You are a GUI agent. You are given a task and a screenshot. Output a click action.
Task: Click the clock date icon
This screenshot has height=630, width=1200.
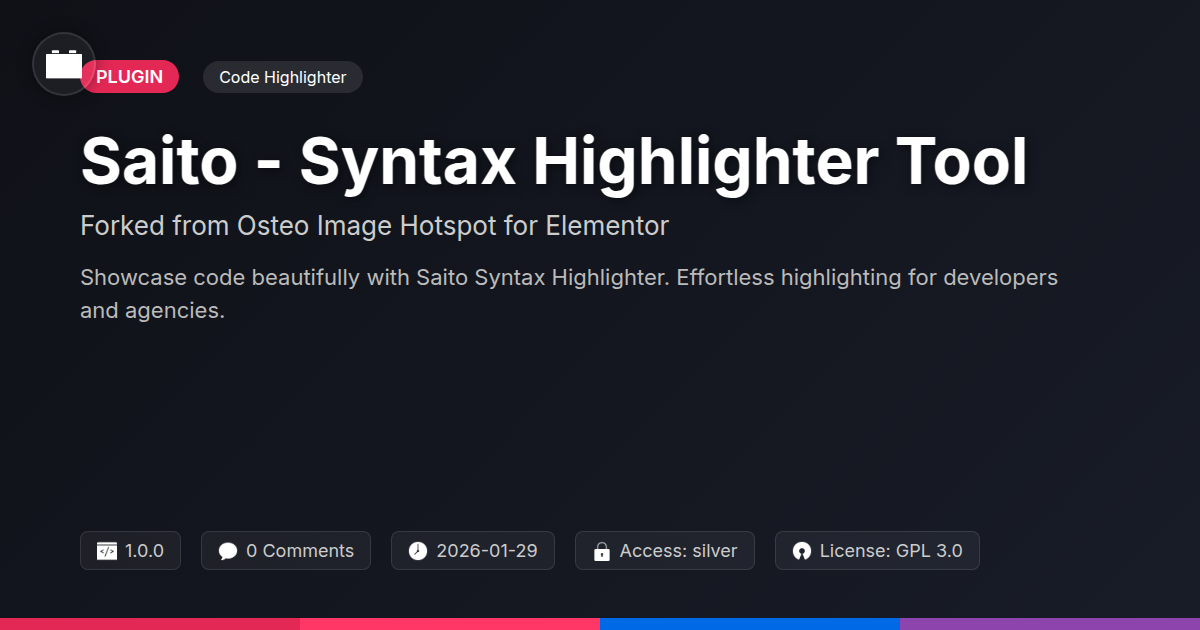point(418,551)
